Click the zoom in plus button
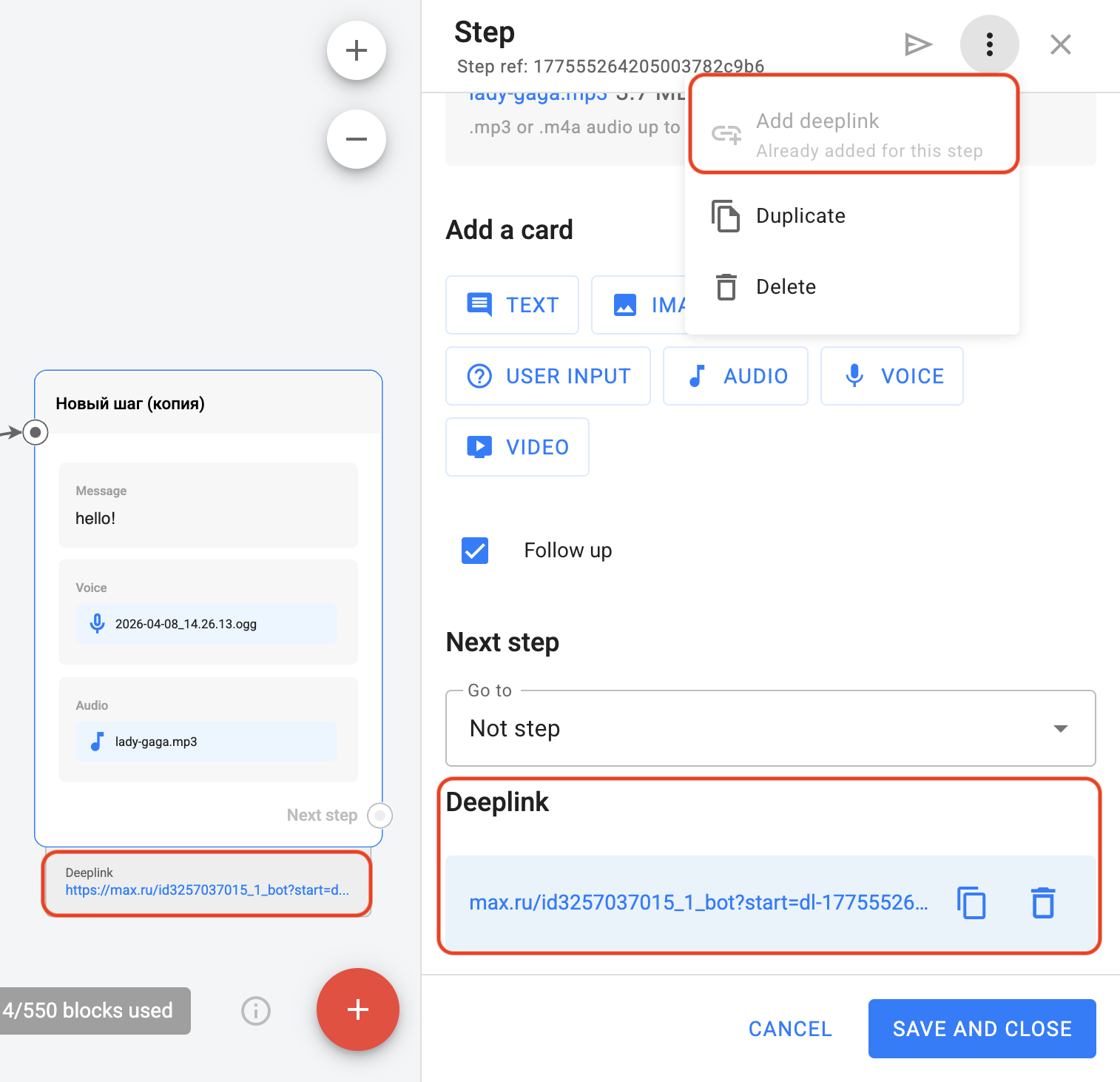Image resolution: width=1120 pixels, height=1082 pixels. pyautogui.click(x=357, y=50)
